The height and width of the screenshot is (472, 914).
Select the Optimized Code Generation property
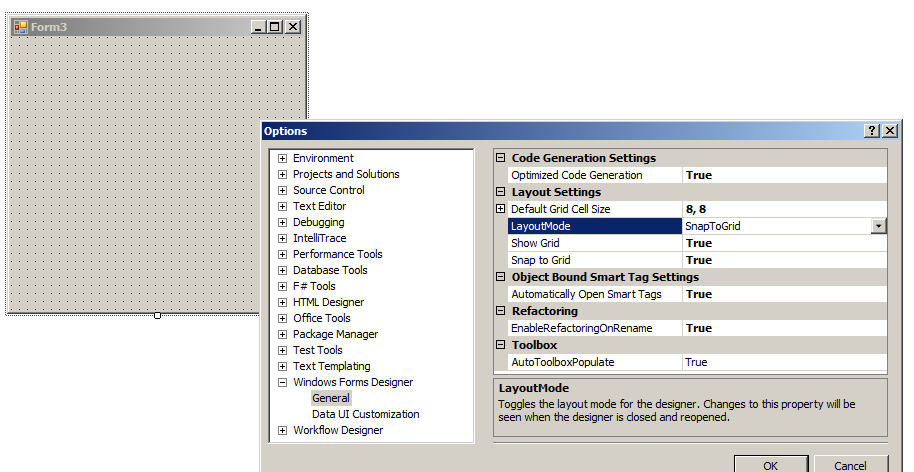coord(595,175)
